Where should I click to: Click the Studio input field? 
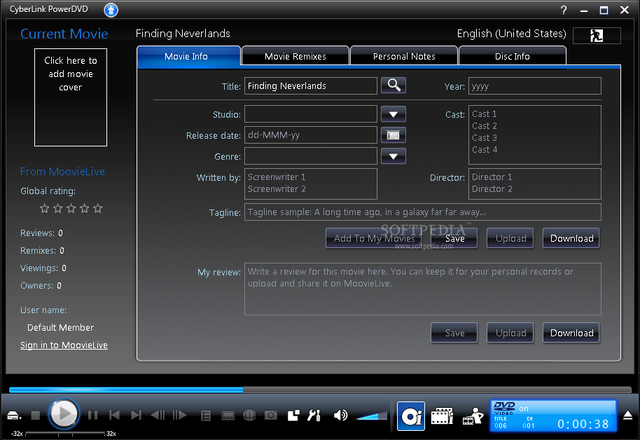pyautogui.click(x=311, y=114)
